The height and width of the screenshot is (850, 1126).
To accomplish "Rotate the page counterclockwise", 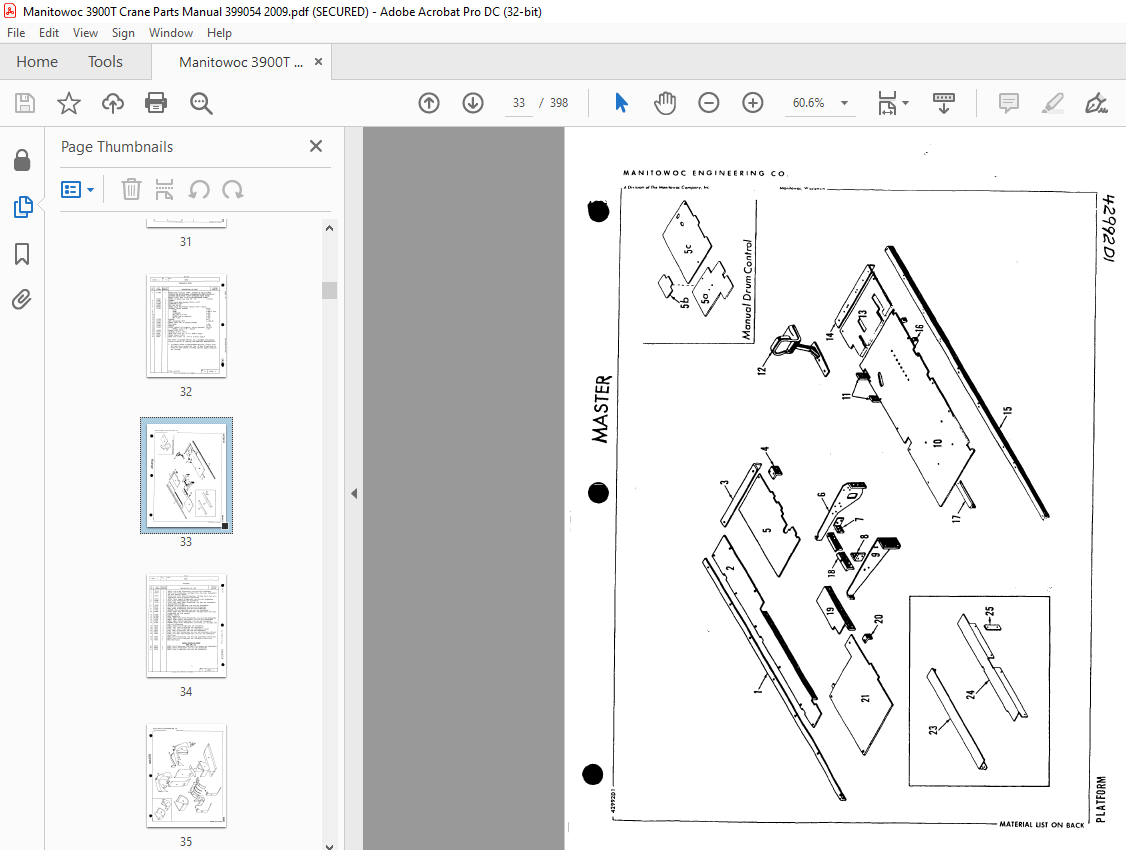I will click(x=199, y=190).
